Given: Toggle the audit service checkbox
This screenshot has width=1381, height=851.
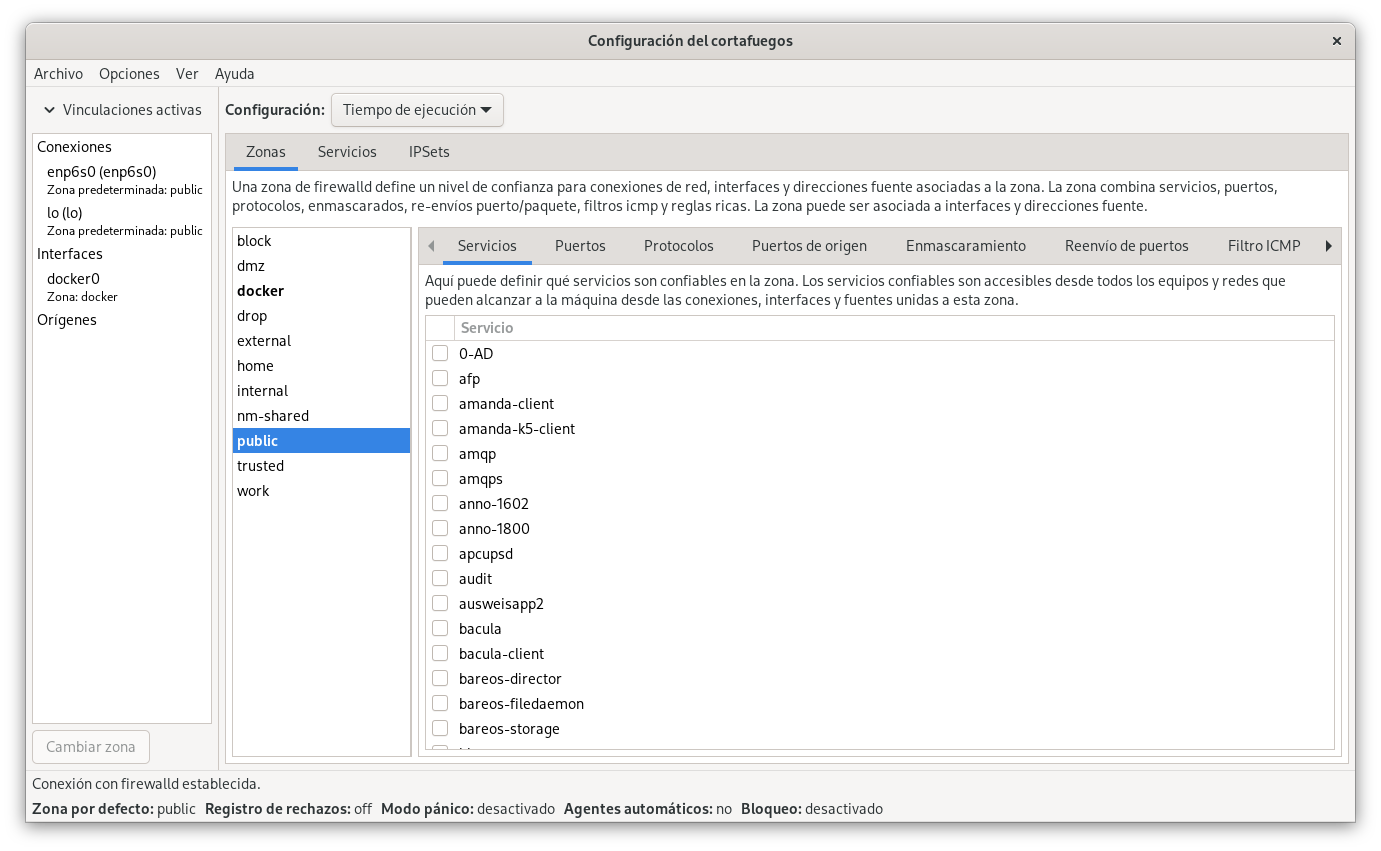Looking at the screenshot, I should coord(440,579).
